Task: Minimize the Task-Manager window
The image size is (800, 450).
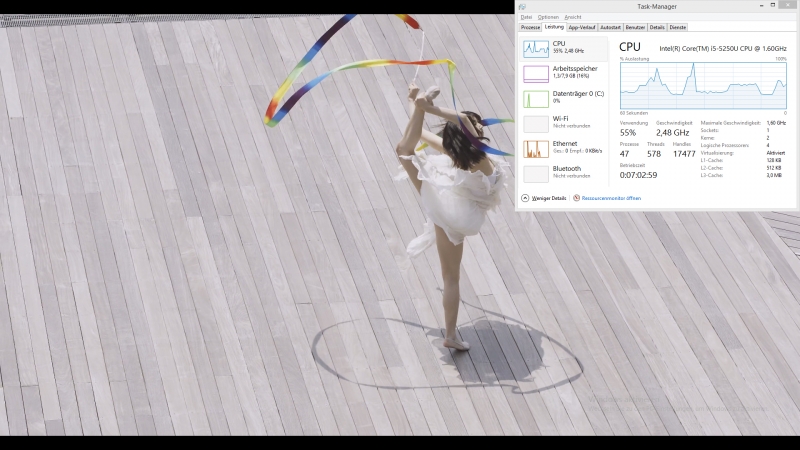Action: tap(761, 5)
